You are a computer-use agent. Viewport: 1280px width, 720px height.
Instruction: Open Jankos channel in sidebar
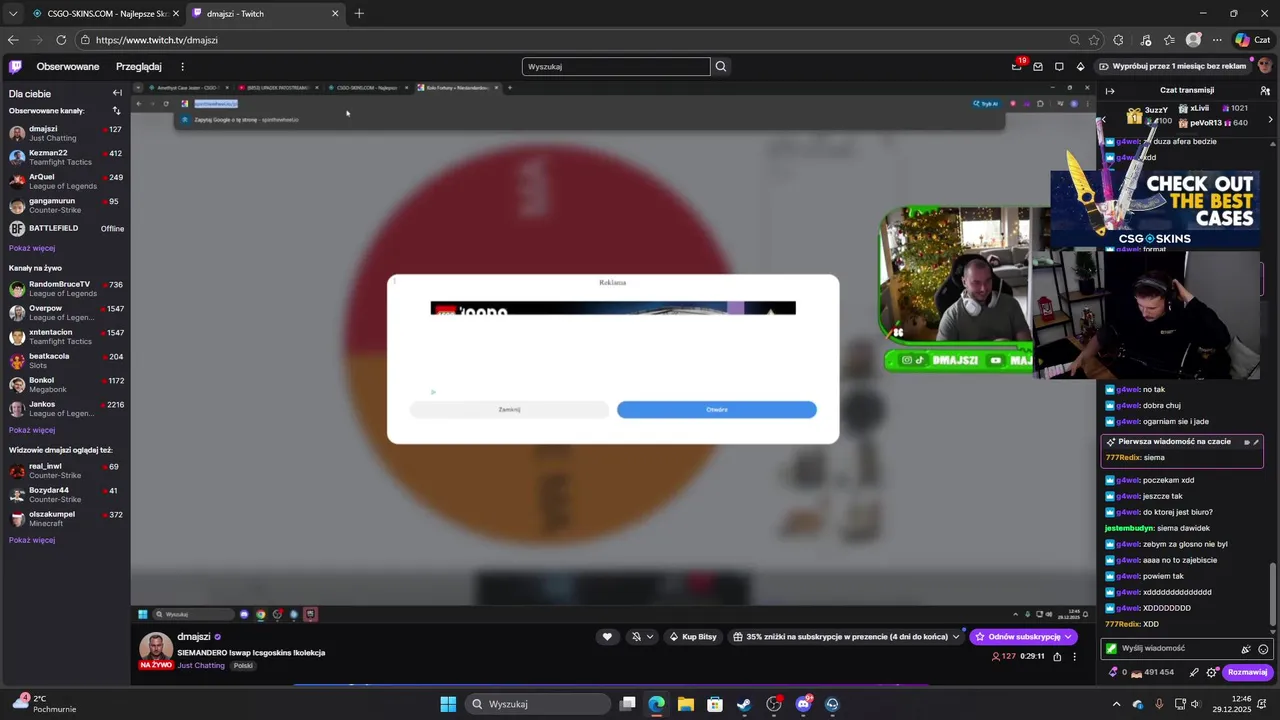point(65,409)
